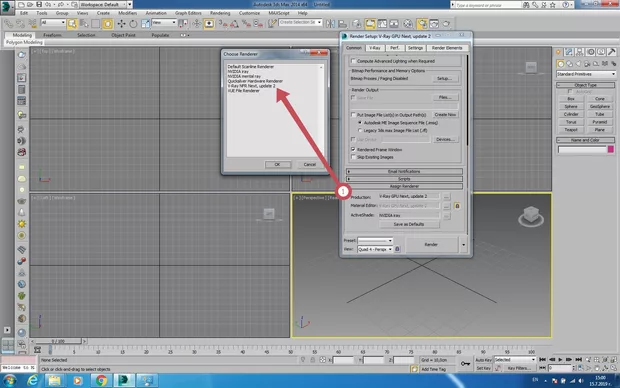This screenshot has width=620, height=388.
Task: Click OK in Choose Renderer dialog
Action: click(277, 165)
